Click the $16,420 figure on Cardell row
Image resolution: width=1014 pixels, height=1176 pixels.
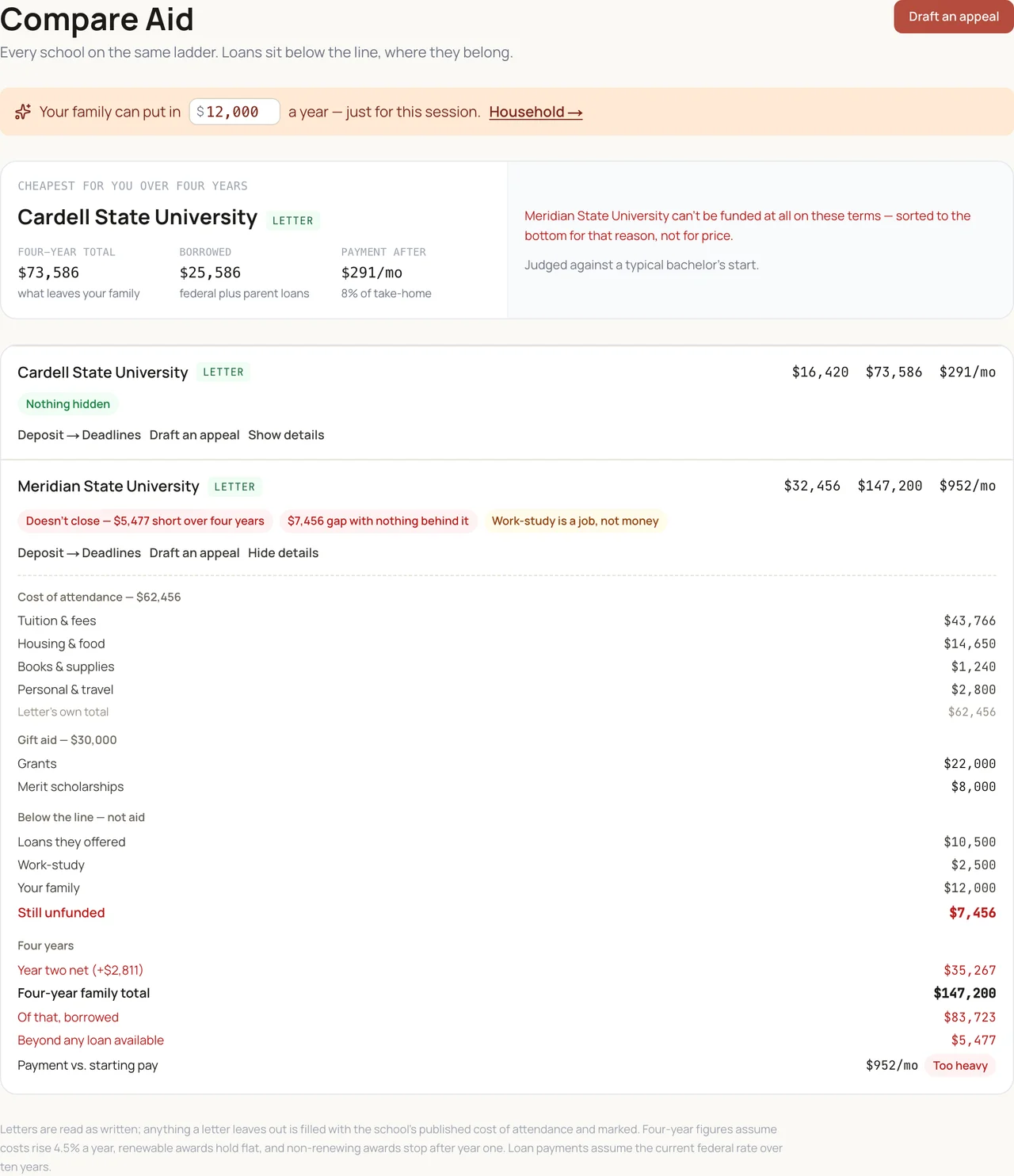coord(820,372)
